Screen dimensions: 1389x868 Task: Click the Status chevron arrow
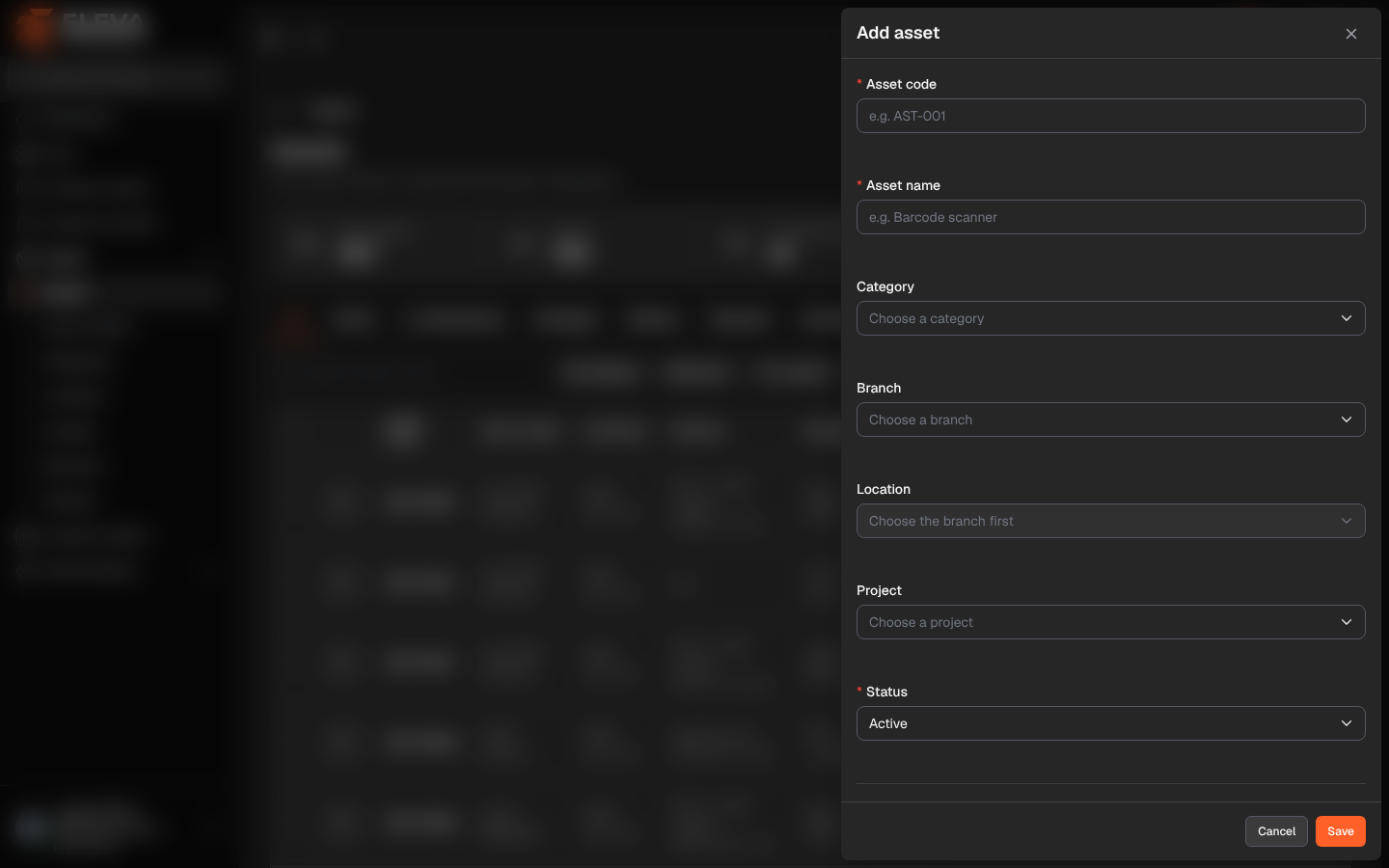tap(1347, 723)
